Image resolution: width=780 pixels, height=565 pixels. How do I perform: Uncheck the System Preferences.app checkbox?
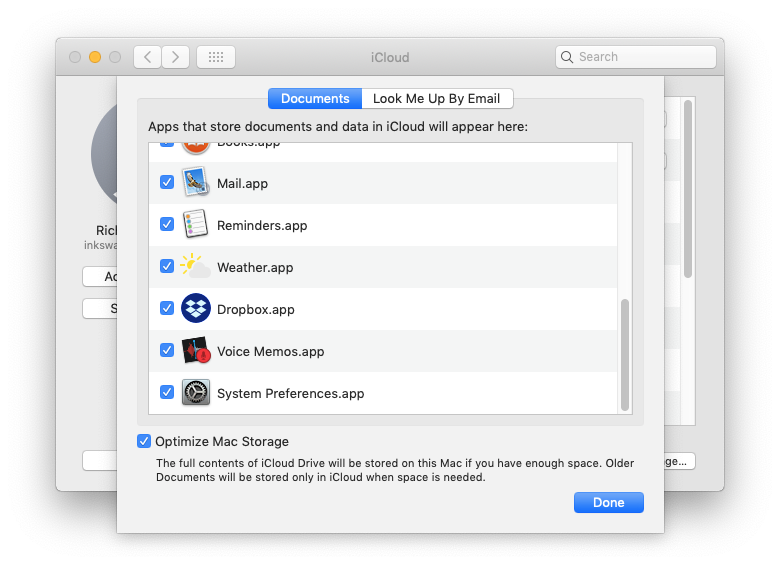(167, 392)
